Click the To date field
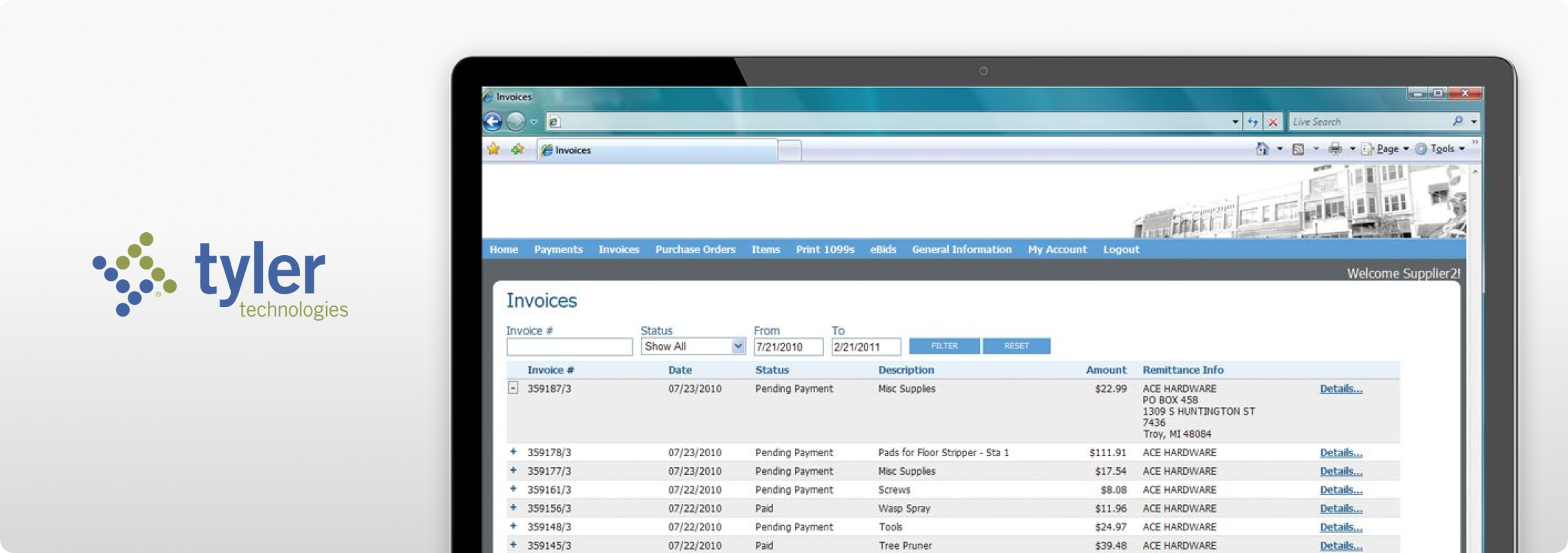 coord(866,346)
